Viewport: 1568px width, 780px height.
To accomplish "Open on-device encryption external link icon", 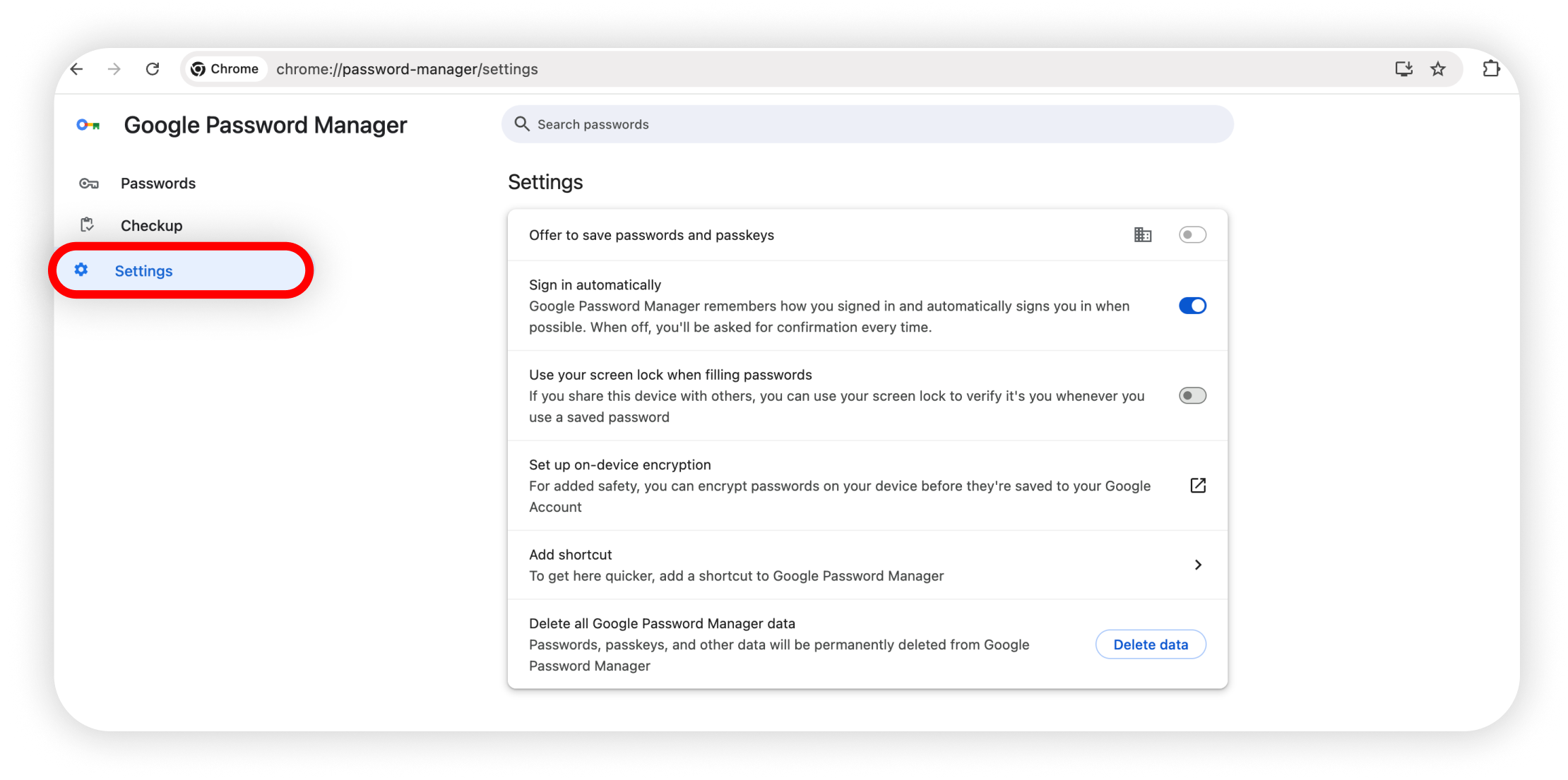I will point(1198,486).
